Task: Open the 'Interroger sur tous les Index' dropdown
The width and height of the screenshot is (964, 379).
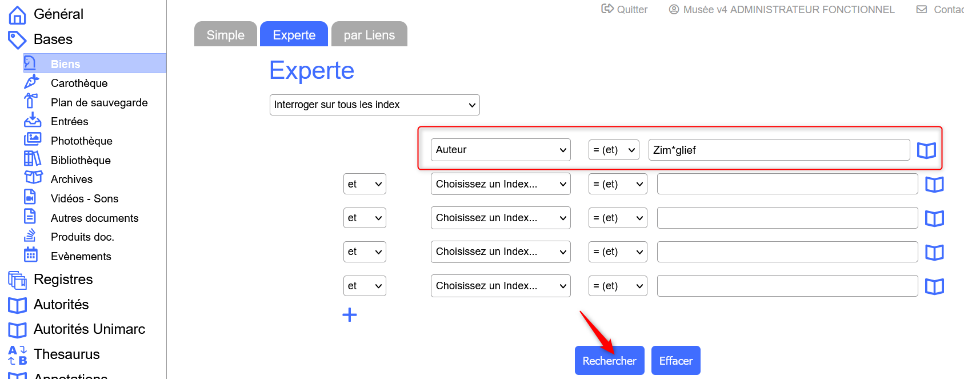Action: 374,105
